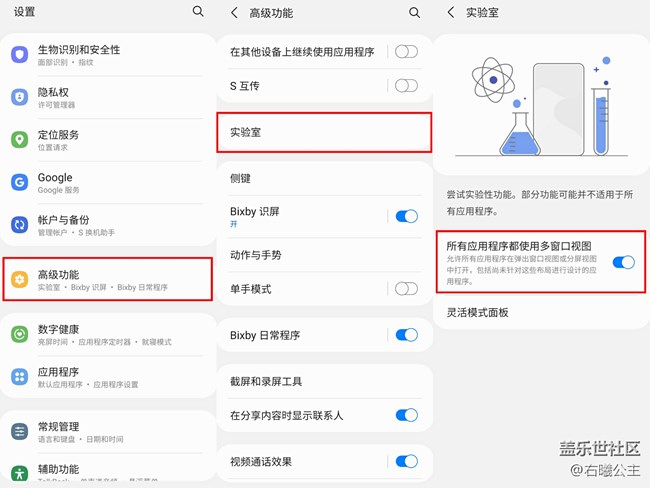The height and width of the screenshot is (488, 650).
Task: Tap the 应用程序 apps icon
Action: point(20,377)
